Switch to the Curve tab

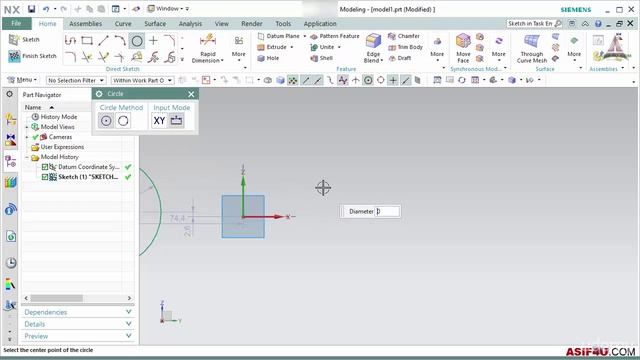coord(123,24)
